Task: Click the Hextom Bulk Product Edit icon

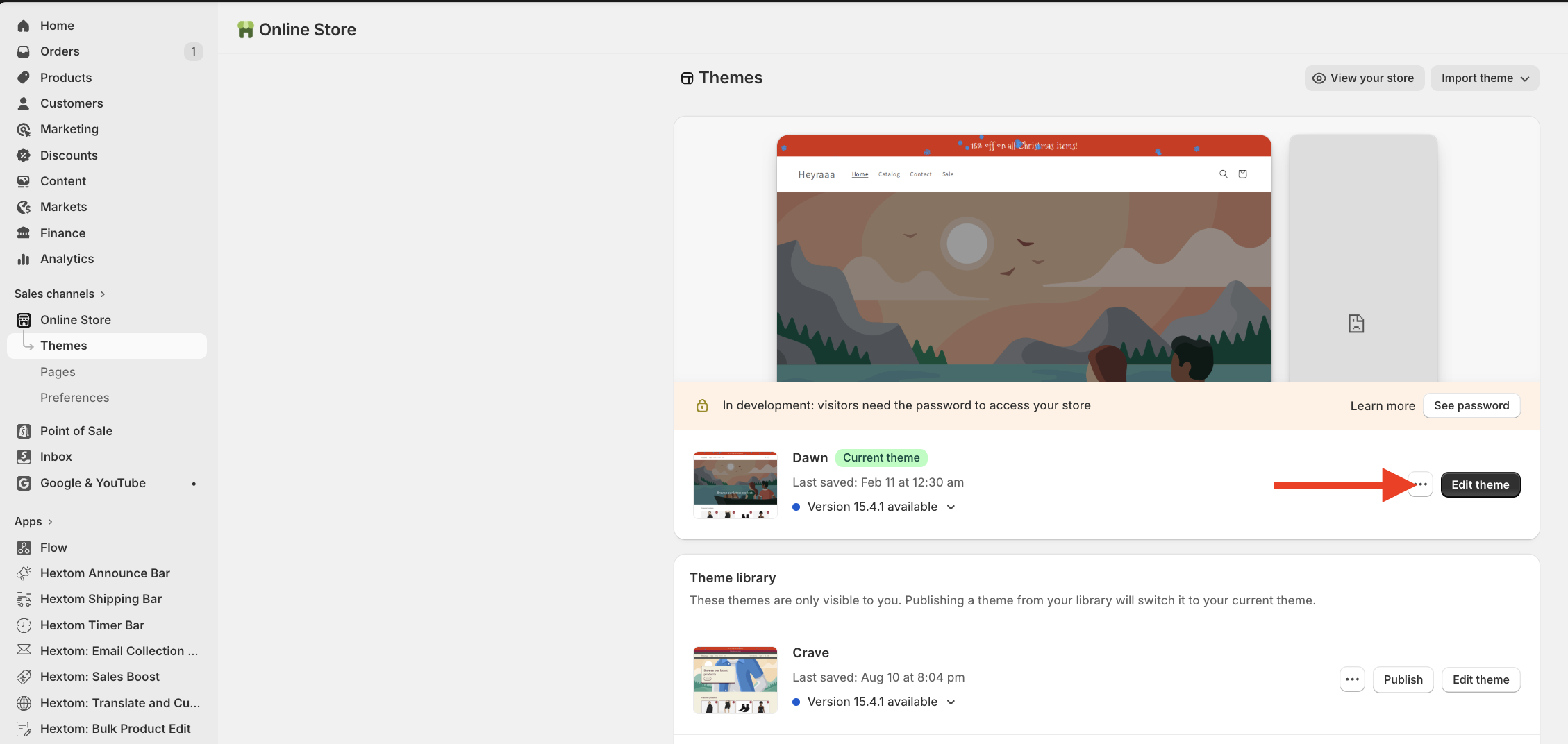Action: pyautogui.click(x=24, y=729)
